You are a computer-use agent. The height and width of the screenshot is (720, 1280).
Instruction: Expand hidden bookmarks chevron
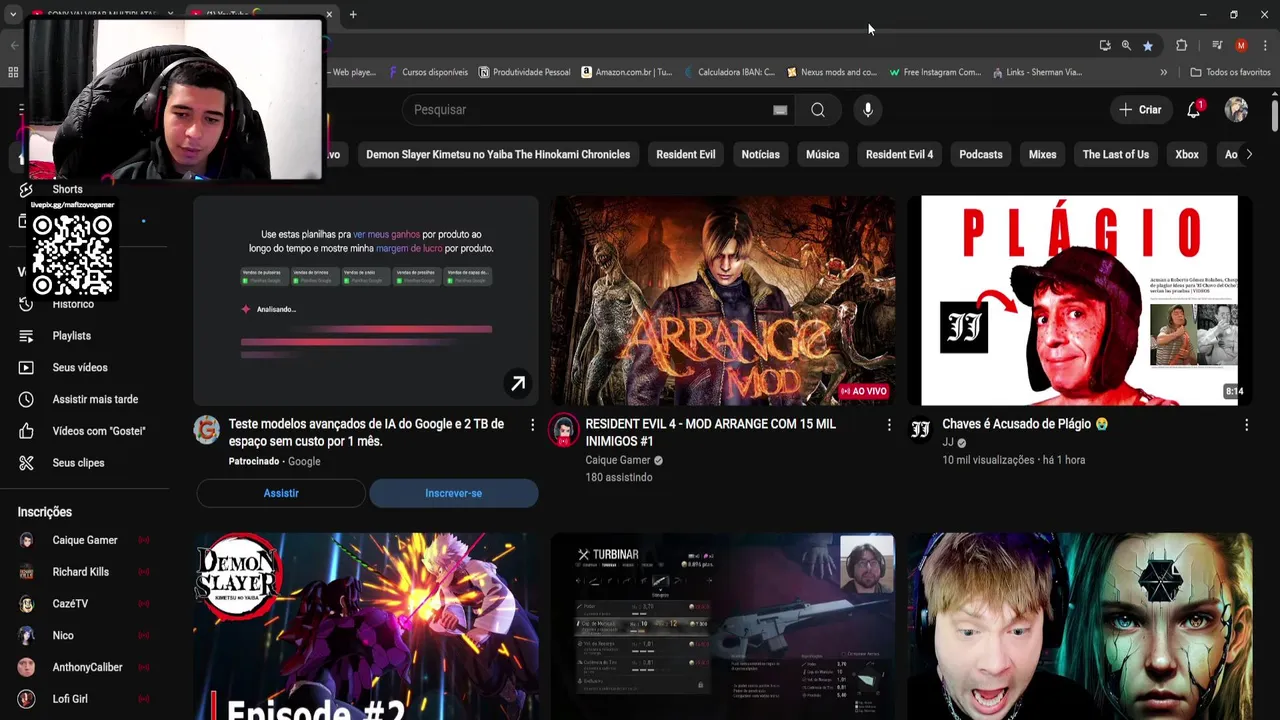1163,72
